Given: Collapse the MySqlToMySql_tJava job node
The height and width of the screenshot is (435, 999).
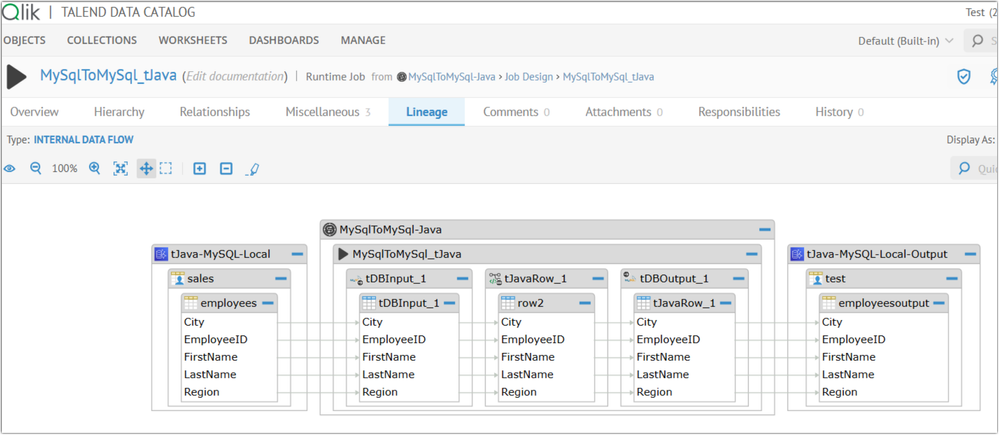Looking at the screenshot, I should click(x=752, y=254).
